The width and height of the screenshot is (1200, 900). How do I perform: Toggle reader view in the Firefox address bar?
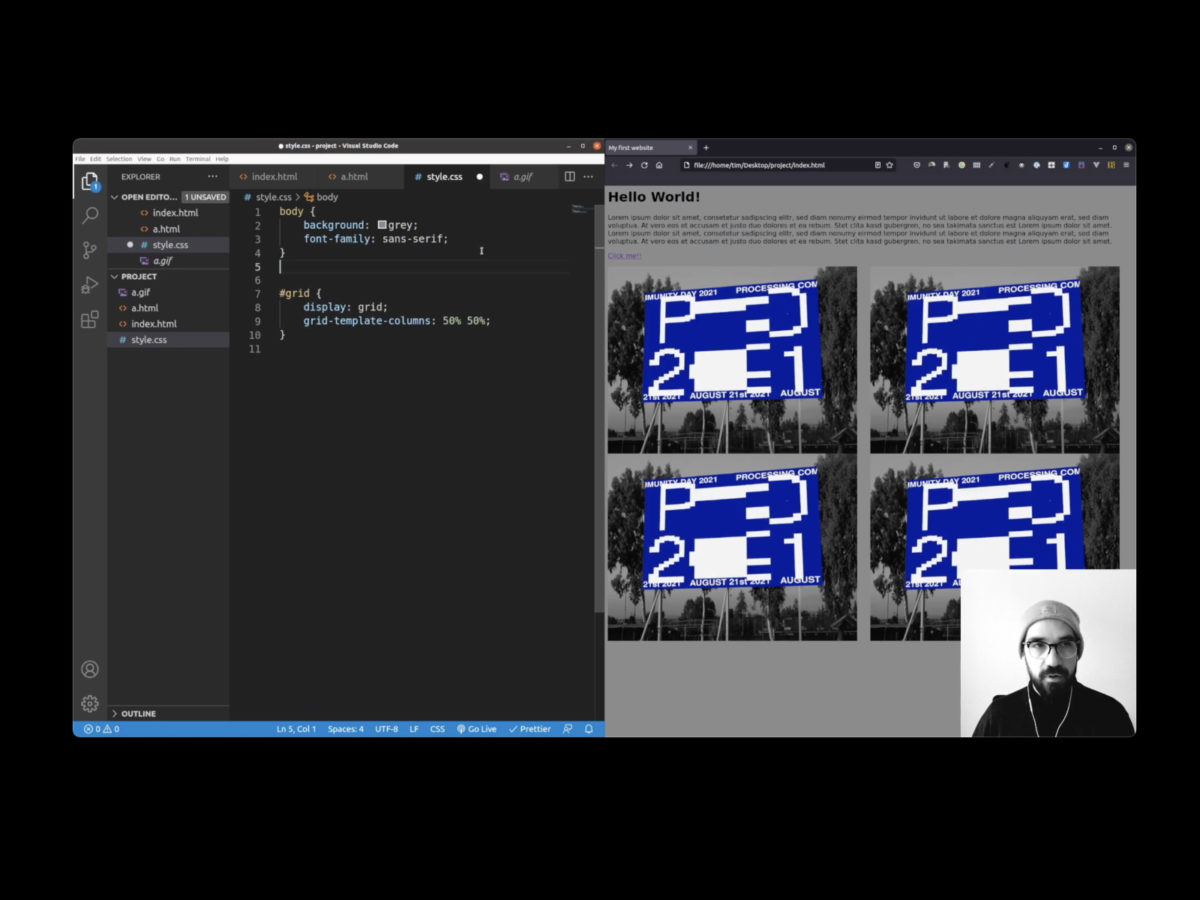tap(877, 165)
